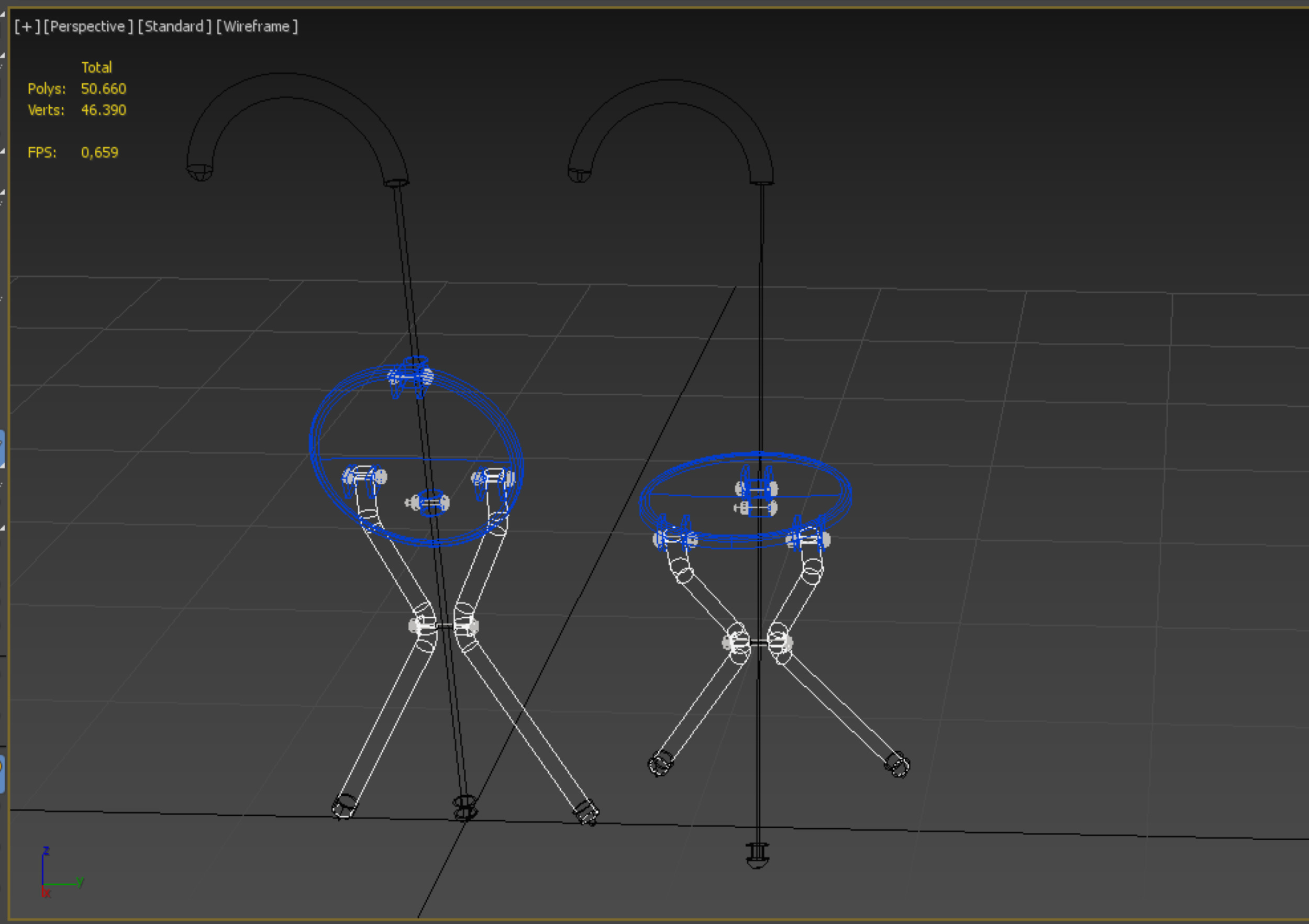
Task: Select the center bolt inside left seat ring
Action: tap(428, 503)
